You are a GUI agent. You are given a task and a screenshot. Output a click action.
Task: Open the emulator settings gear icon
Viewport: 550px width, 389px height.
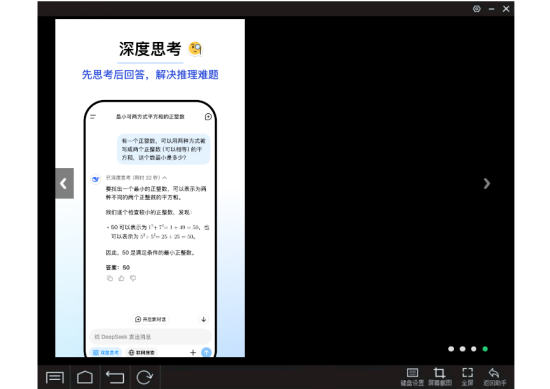[476, 9]
